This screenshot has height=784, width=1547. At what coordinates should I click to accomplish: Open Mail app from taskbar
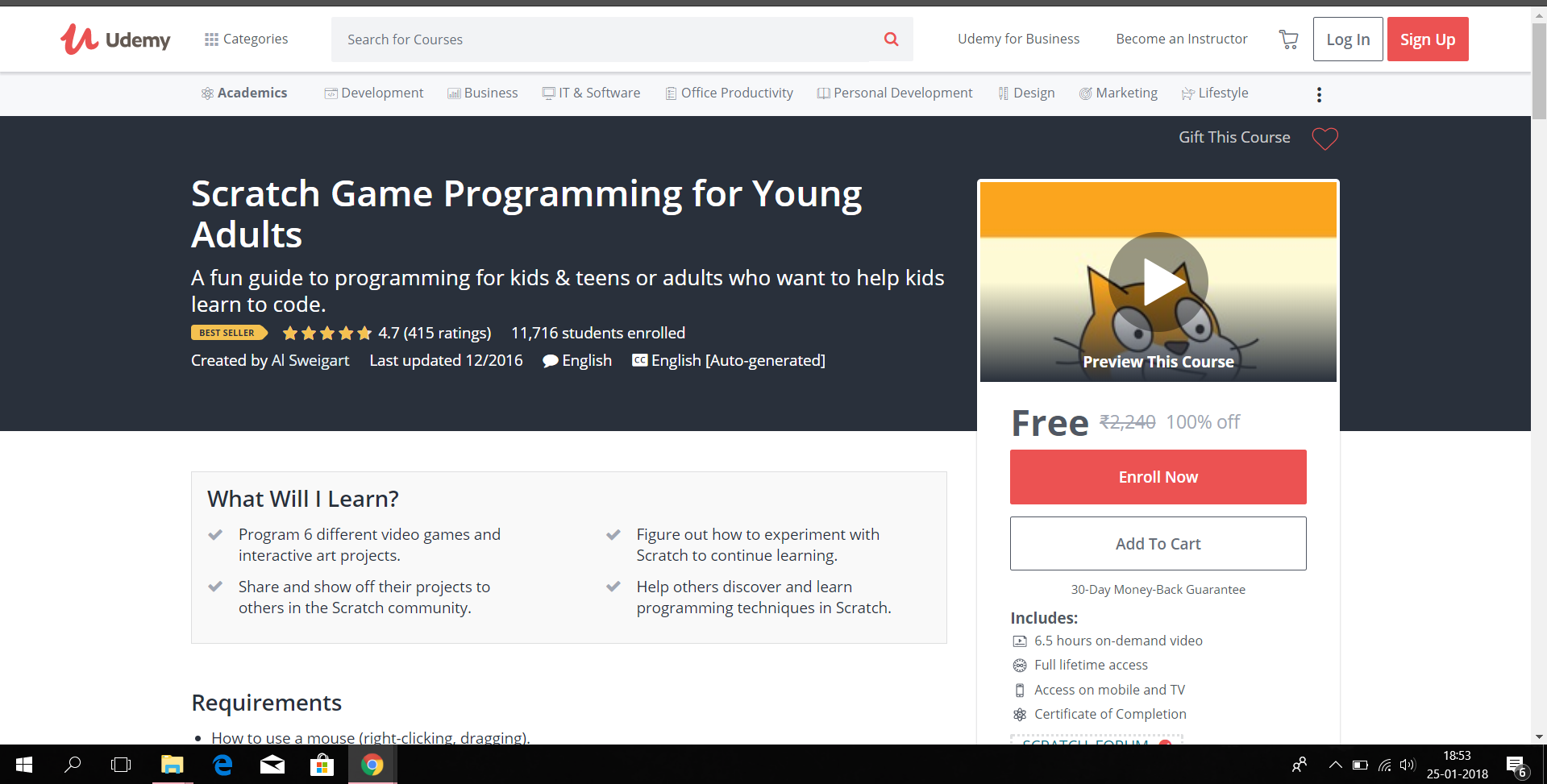tap(272, 765)
